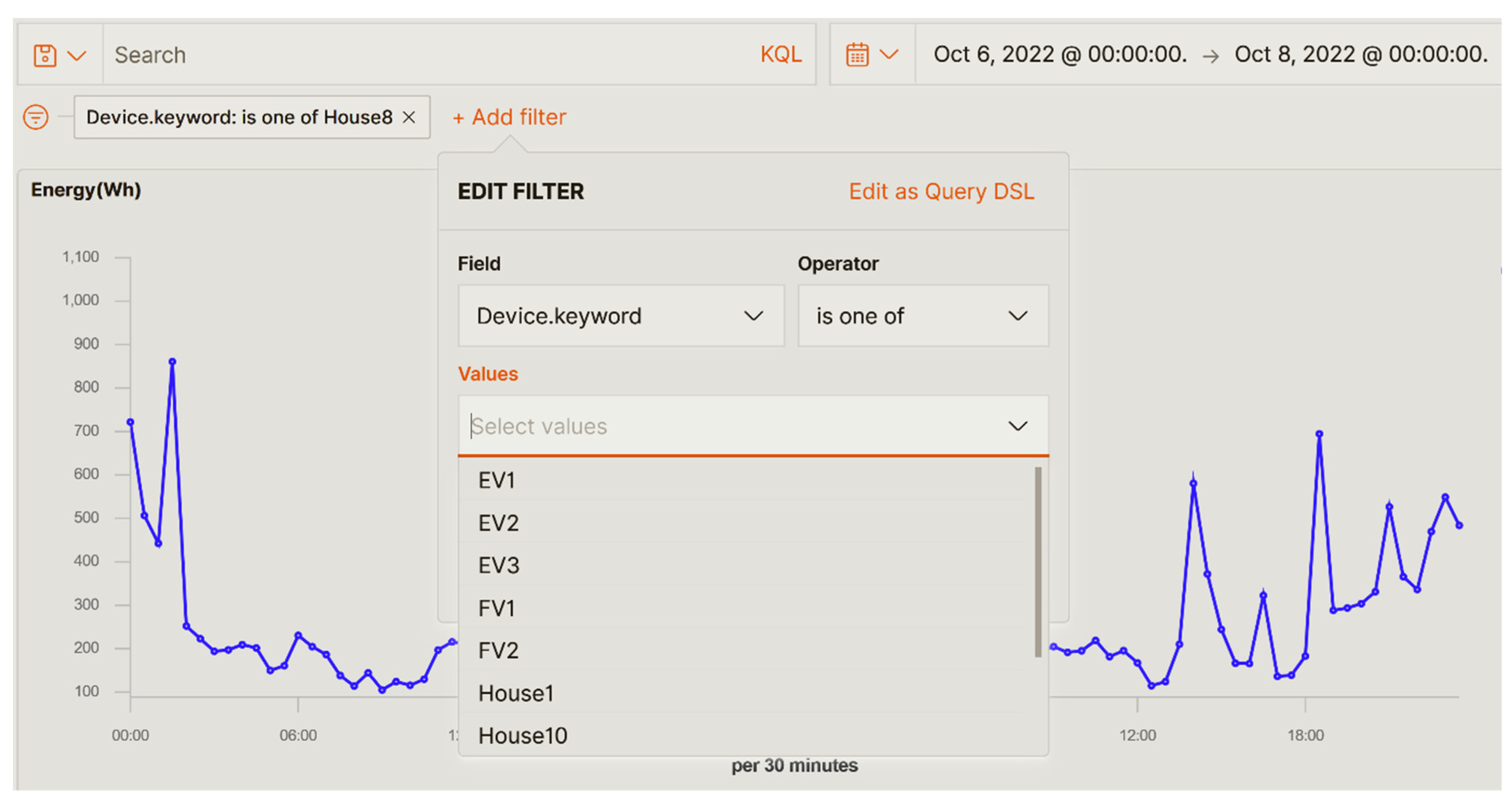Expand the saved query chevron menu
1512x804 pixels.
coord(77,56)
